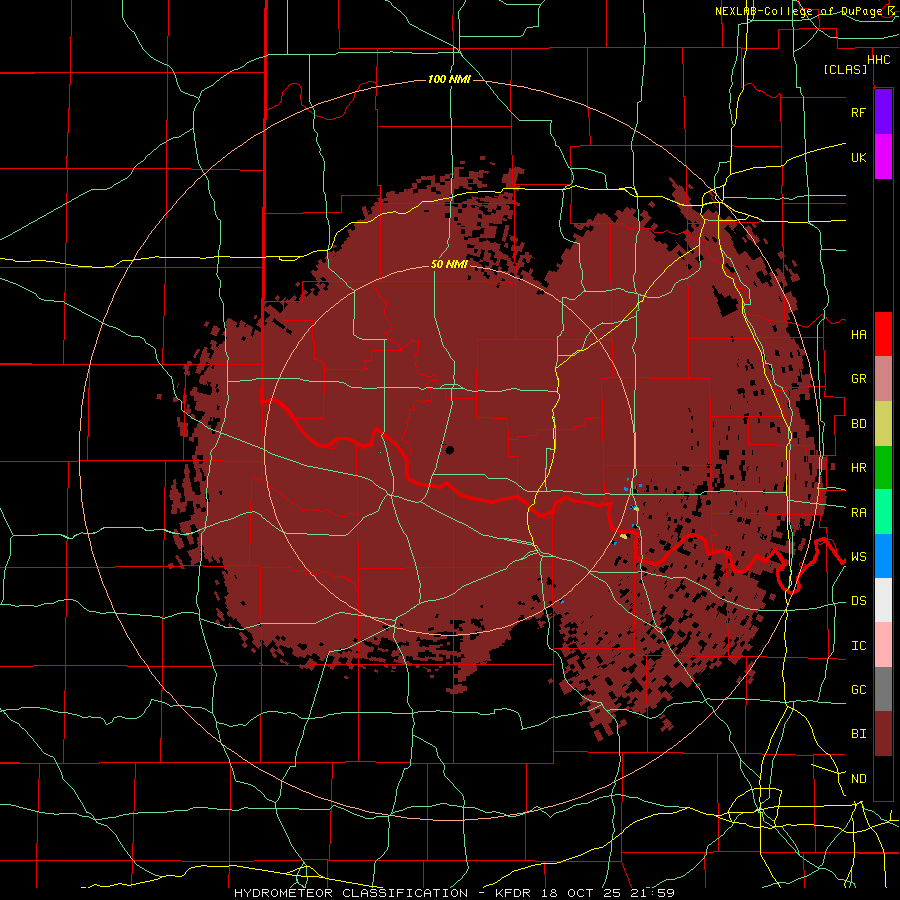Click the 21:59 time stamp in the caption
Viewport: 900px width, 900px height.
coord(655,893)
